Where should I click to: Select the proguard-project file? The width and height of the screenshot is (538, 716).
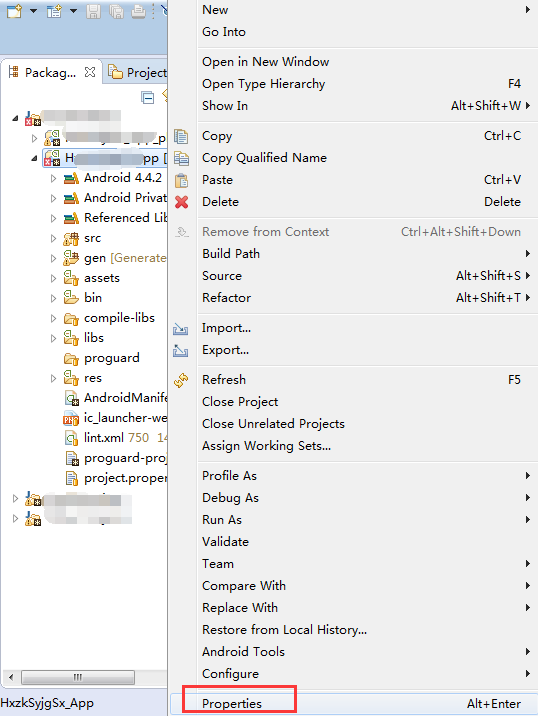[x=116, y=458]
